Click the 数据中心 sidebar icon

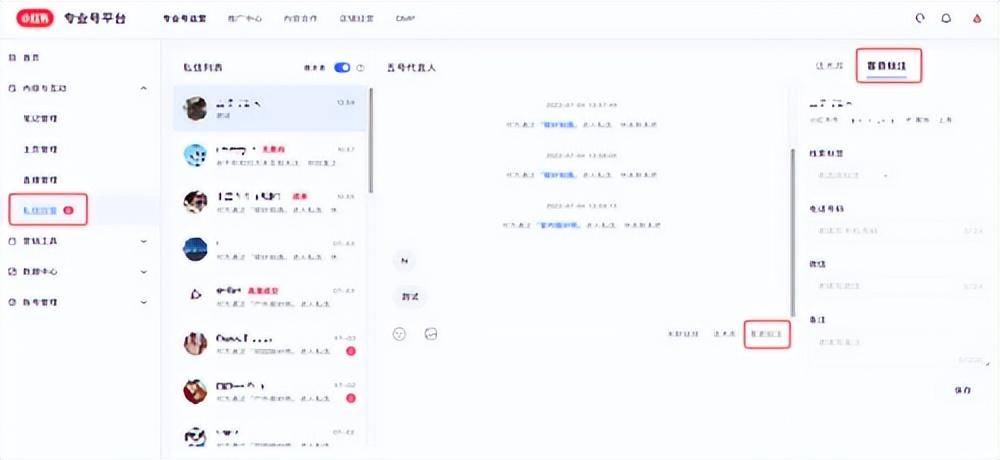(12, 272)
